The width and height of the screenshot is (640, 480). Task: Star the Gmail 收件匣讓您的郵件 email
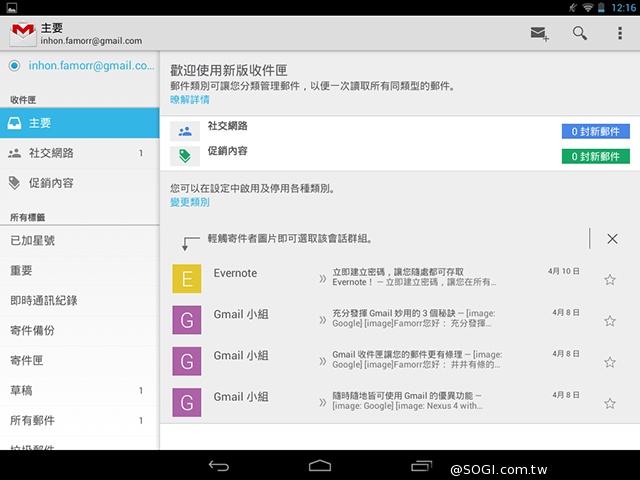(610, 362)
